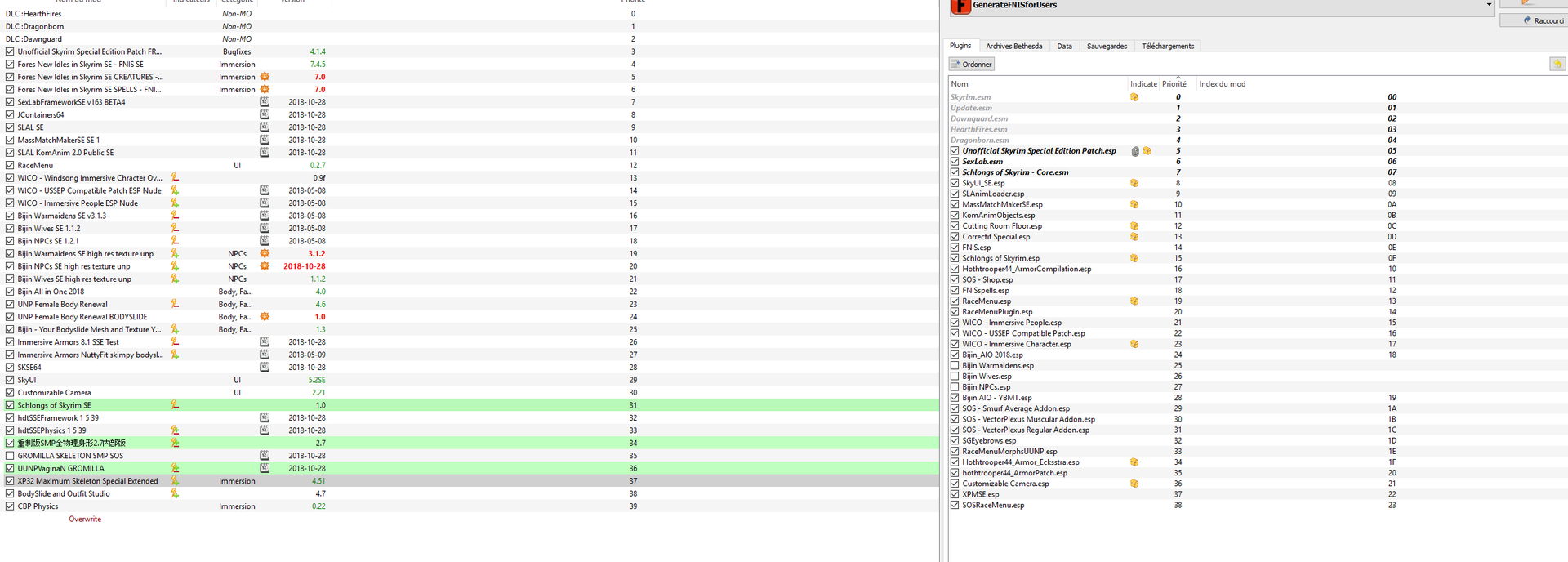Disable the SexLab.esm plugin checkbox

tap(954, 162)
